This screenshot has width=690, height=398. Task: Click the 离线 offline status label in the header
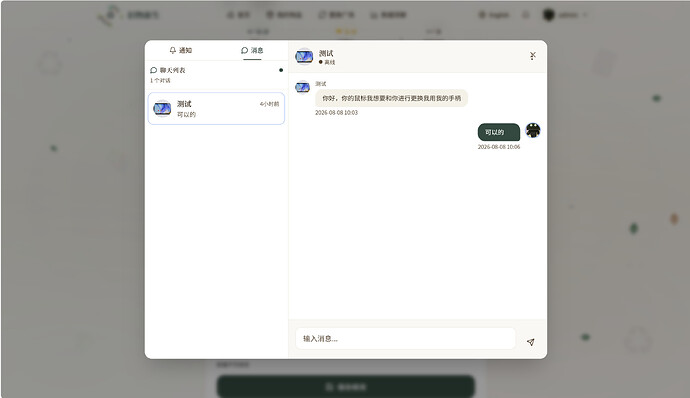(330, 63)
